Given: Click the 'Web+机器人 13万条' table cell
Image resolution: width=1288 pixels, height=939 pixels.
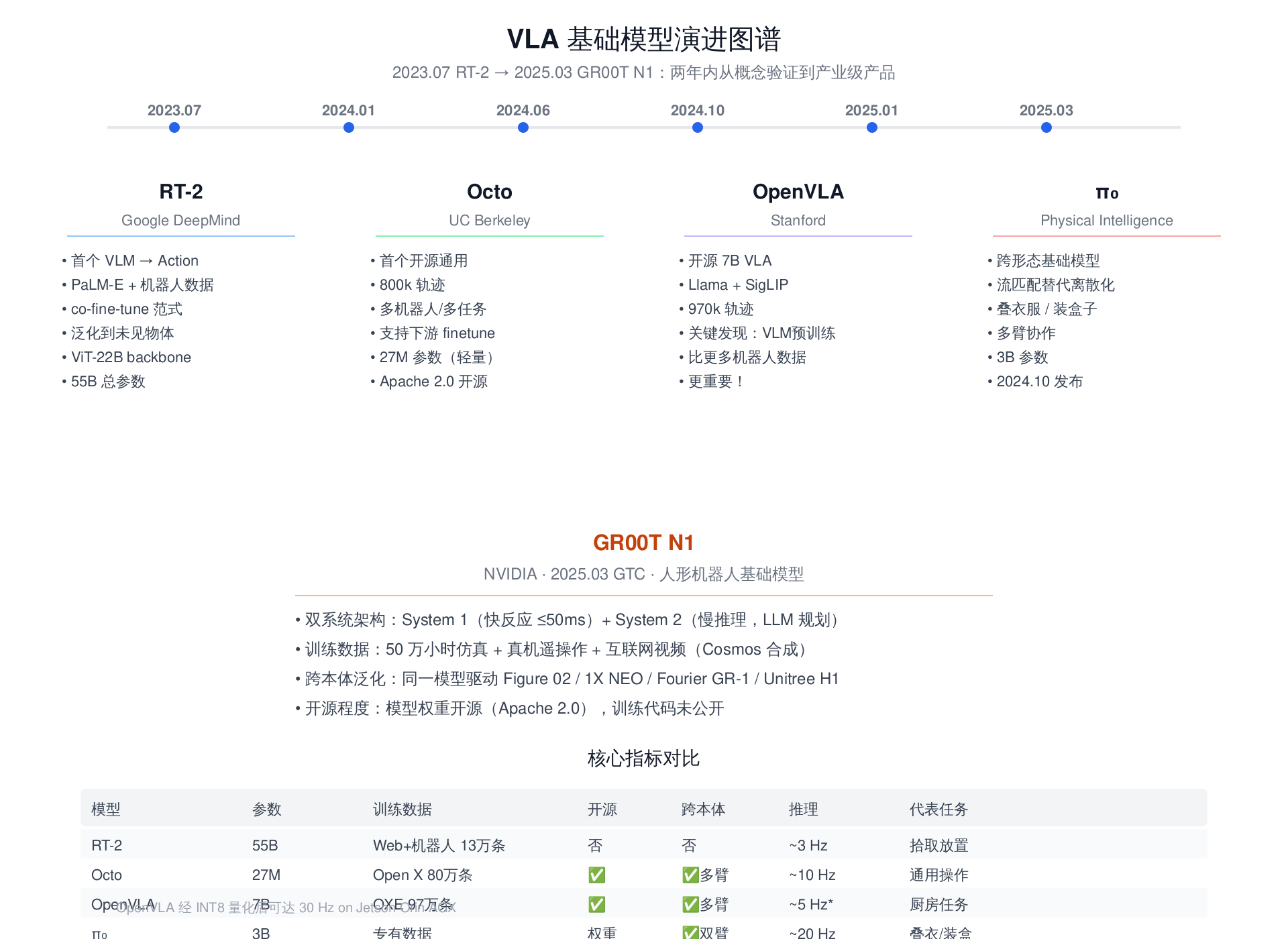Looking at the screenshot, I should pyautogui.click(x=439, y=845).
